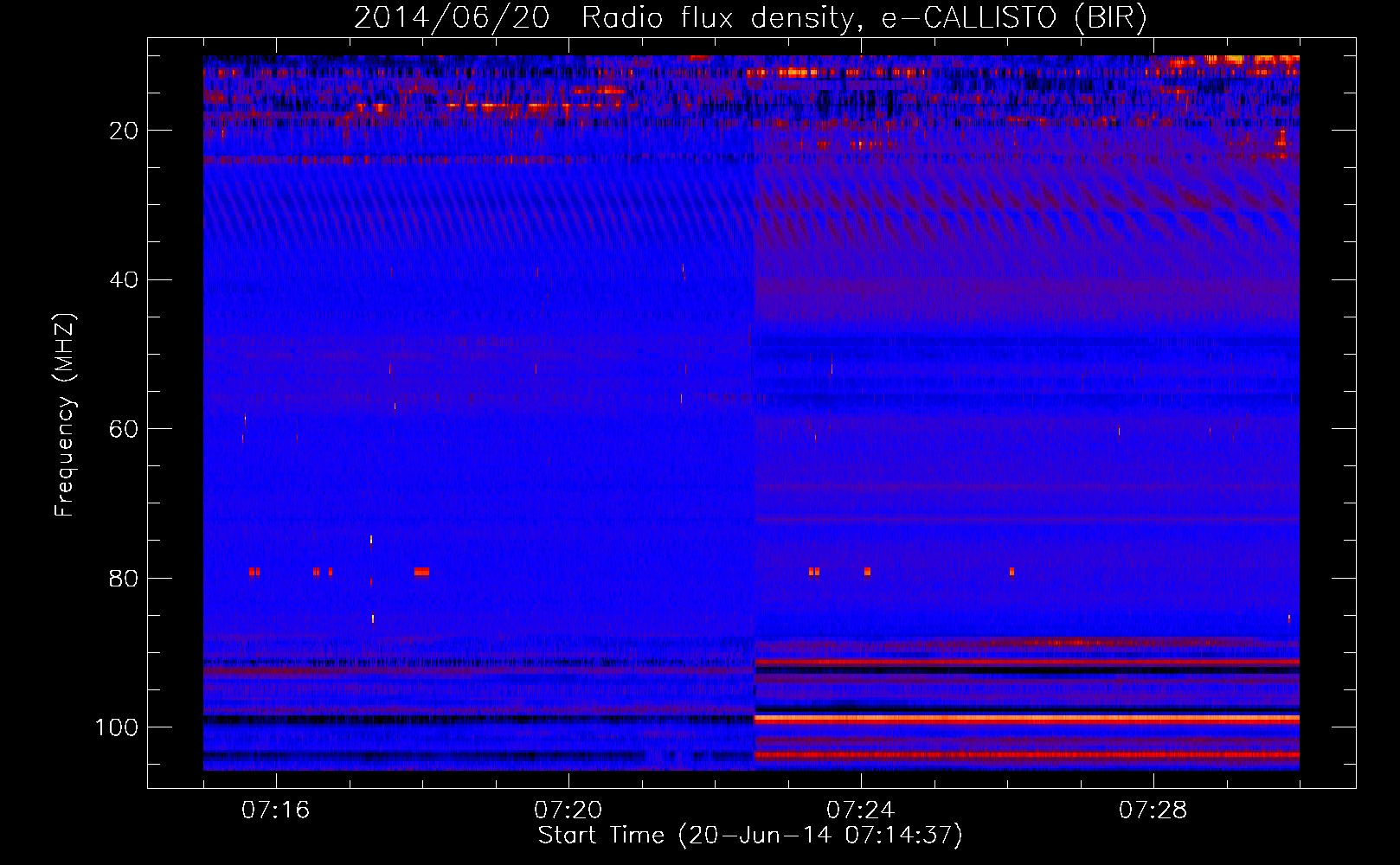
Task: Click the frequency tick label '80'
Action: (124, 579)
